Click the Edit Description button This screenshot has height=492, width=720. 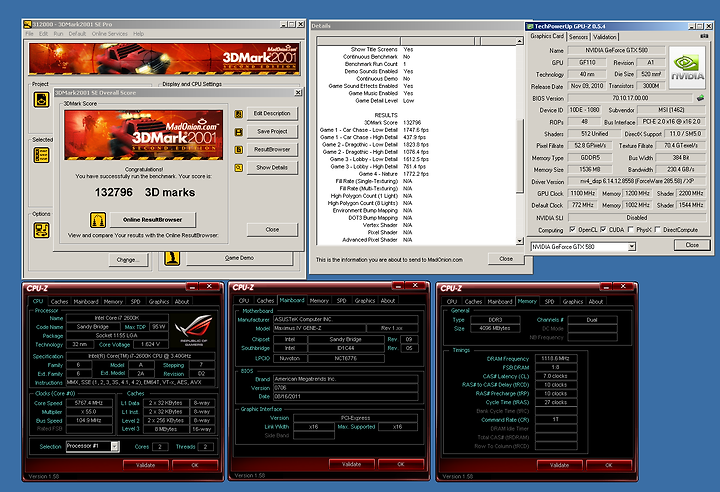tap(272, 113)
